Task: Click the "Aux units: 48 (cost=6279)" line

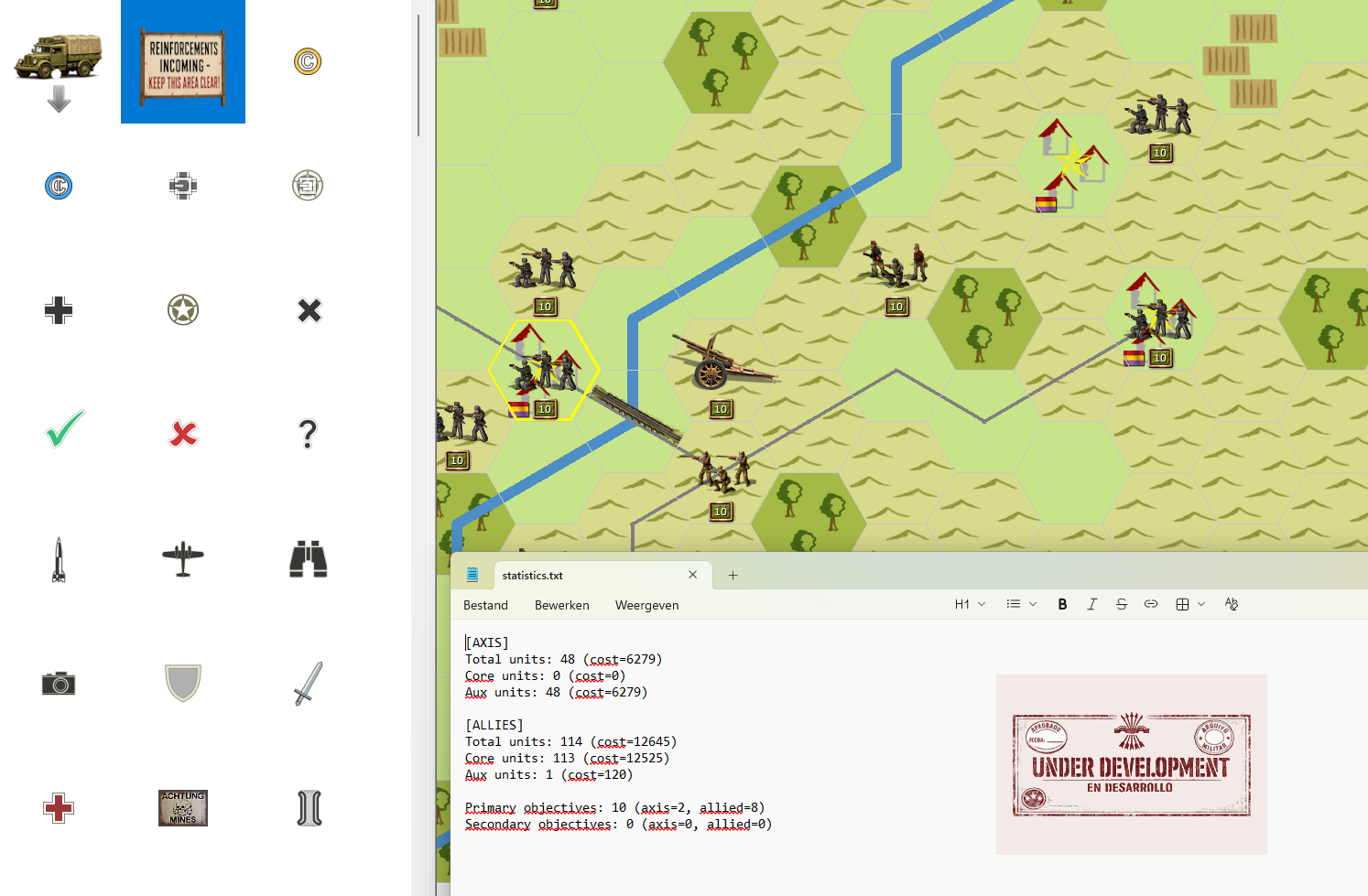Action: (556, 692)
